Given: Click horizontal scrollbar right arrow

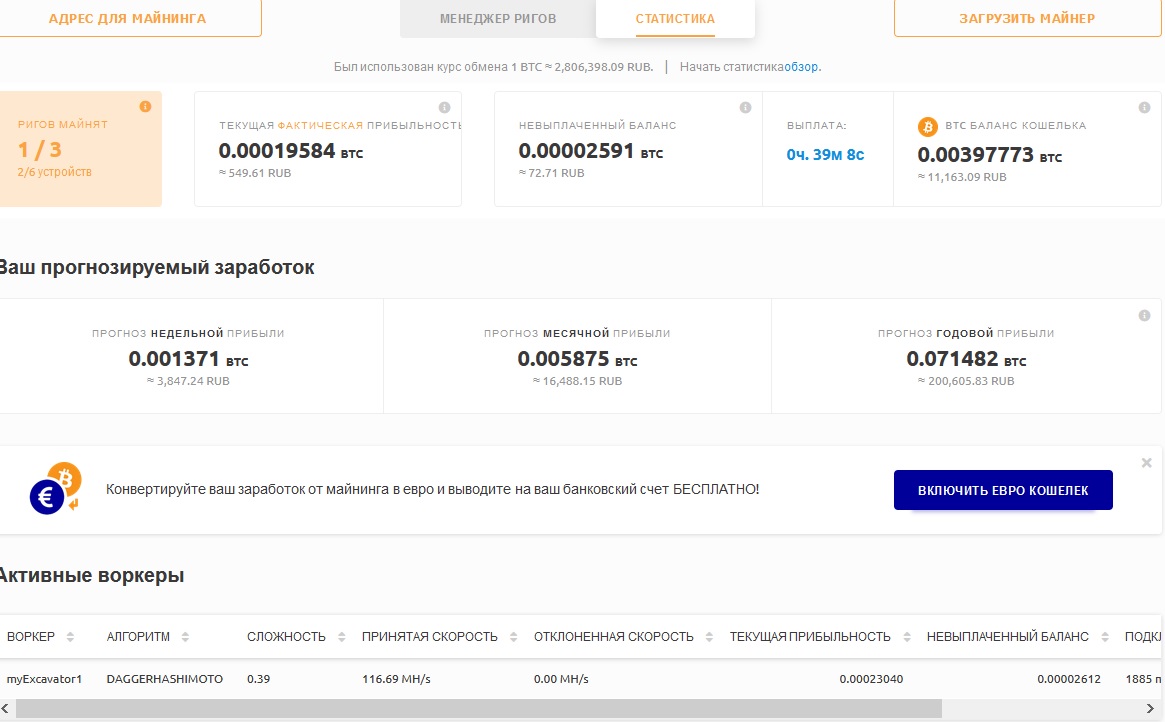Looking at the screenshot, I should pyautogui.click(x=1150, y=709).
